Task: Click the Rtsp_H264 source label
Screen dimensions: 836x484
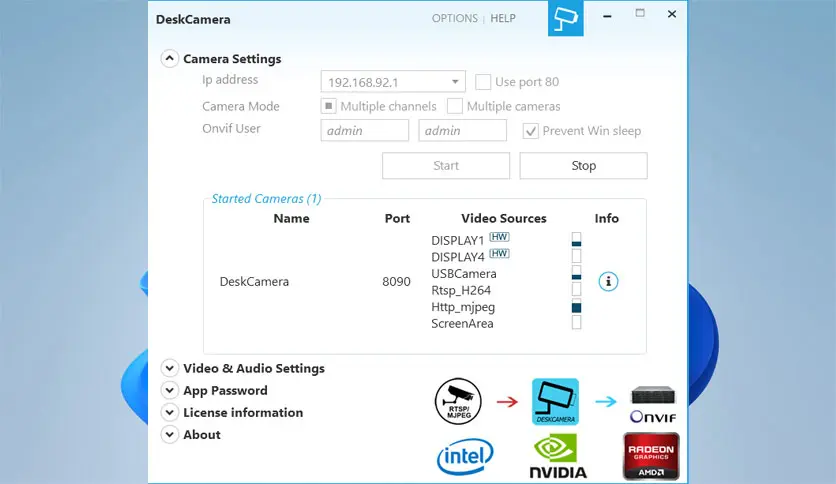Action: [461, 290]
